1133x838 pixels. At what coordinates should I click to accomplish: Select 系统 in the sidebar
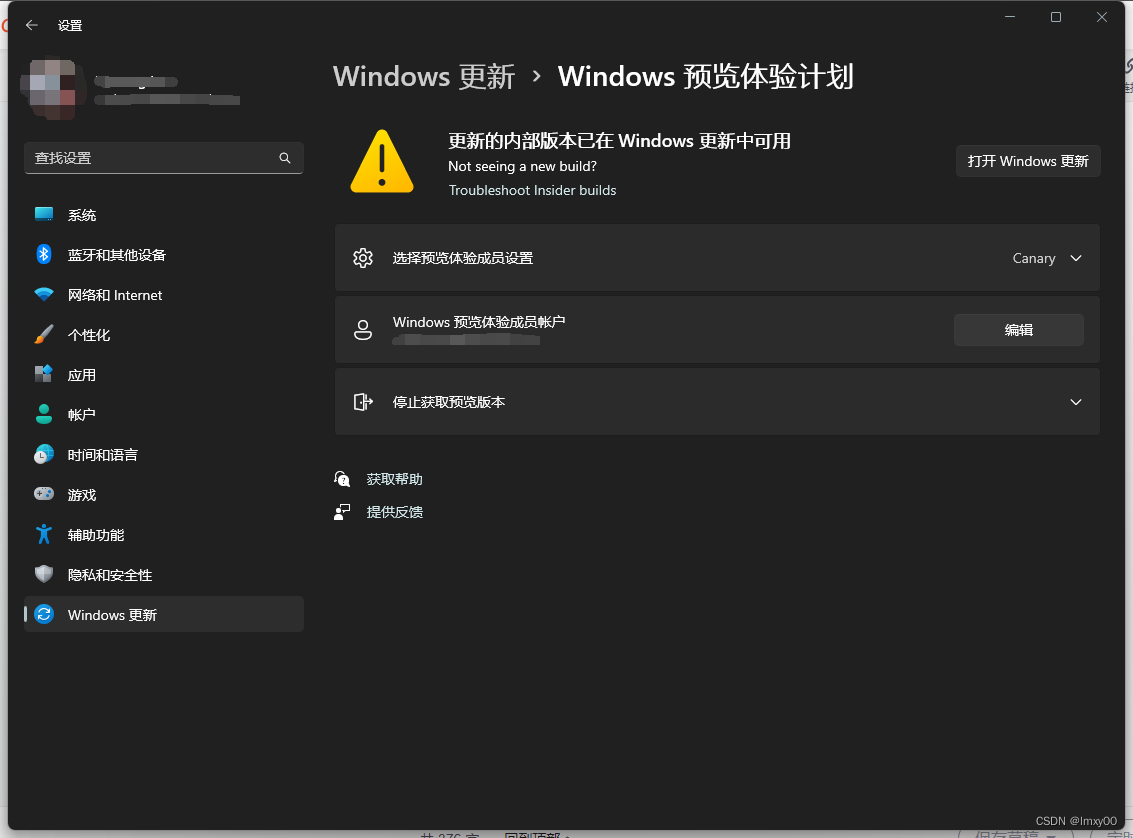click(163, 215)
